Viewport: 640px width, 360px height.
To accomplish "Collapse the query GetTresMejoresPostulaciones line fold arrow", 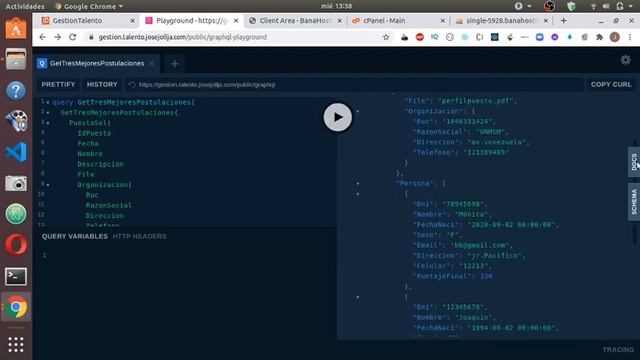I will 48,102.
